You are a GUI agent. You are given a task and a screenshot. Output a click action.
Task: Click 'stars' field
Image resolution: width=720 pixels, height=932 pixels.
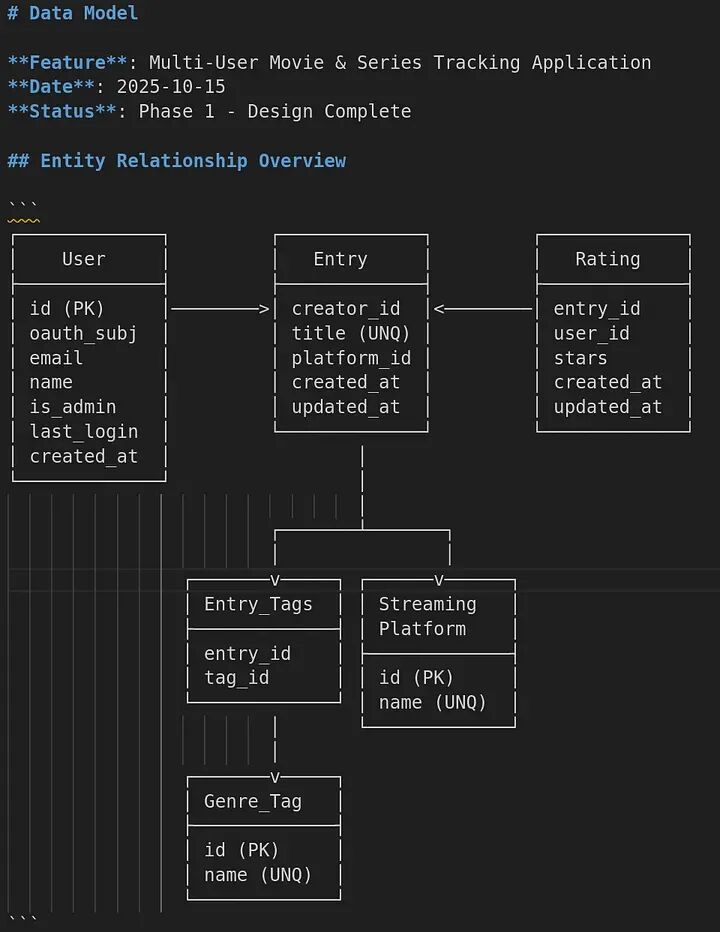pyautogui.click(x=580, y=358)
